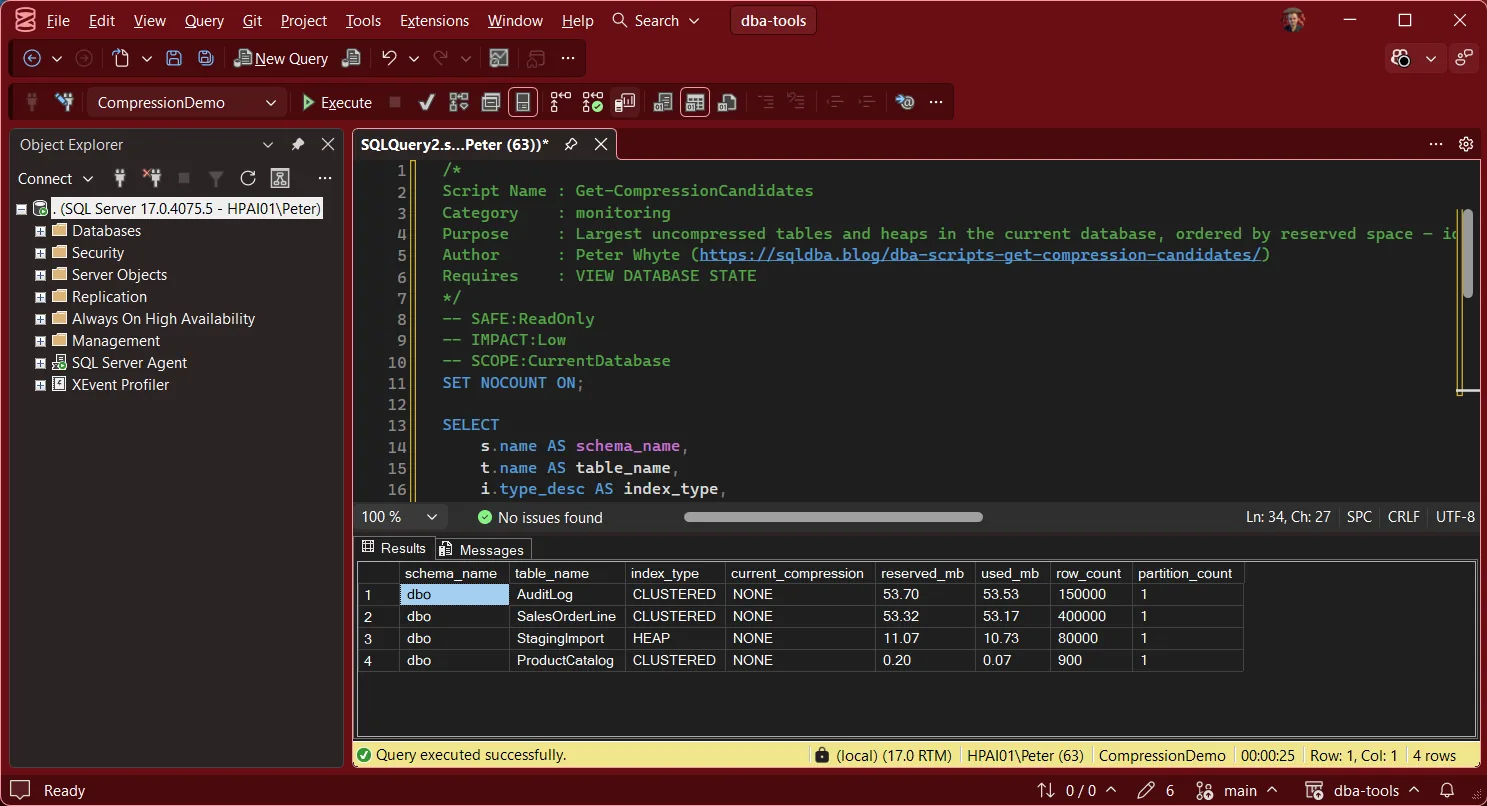Screen dimensions: 1487x806
Task: Expand the Databases node
Action: pyautogui.click(x=40, y=231)
